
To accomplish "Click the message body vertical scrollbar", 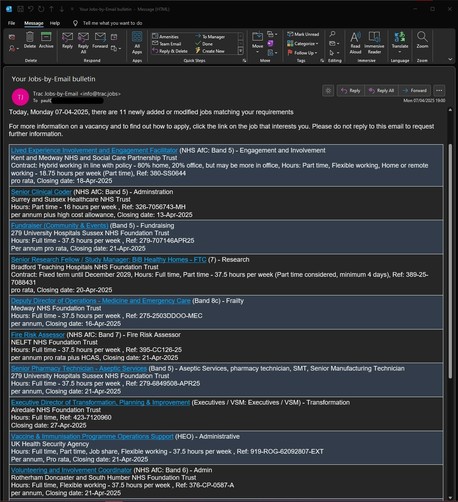I will coord(450,261).
